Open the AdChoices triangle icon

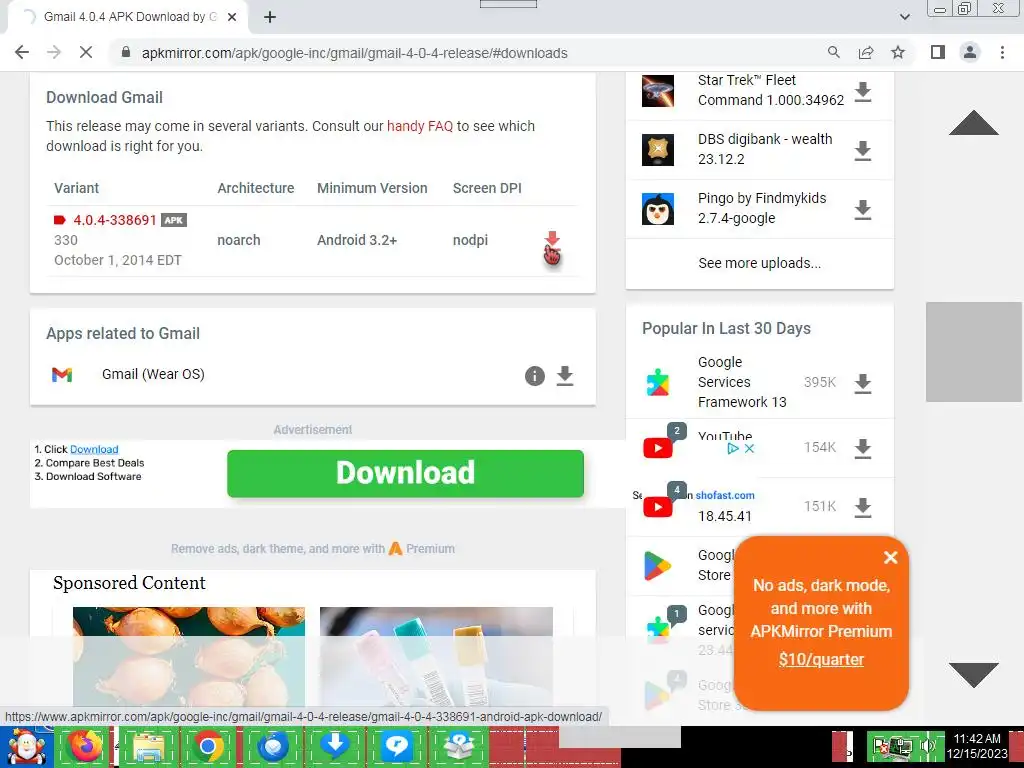pos(733,449)
